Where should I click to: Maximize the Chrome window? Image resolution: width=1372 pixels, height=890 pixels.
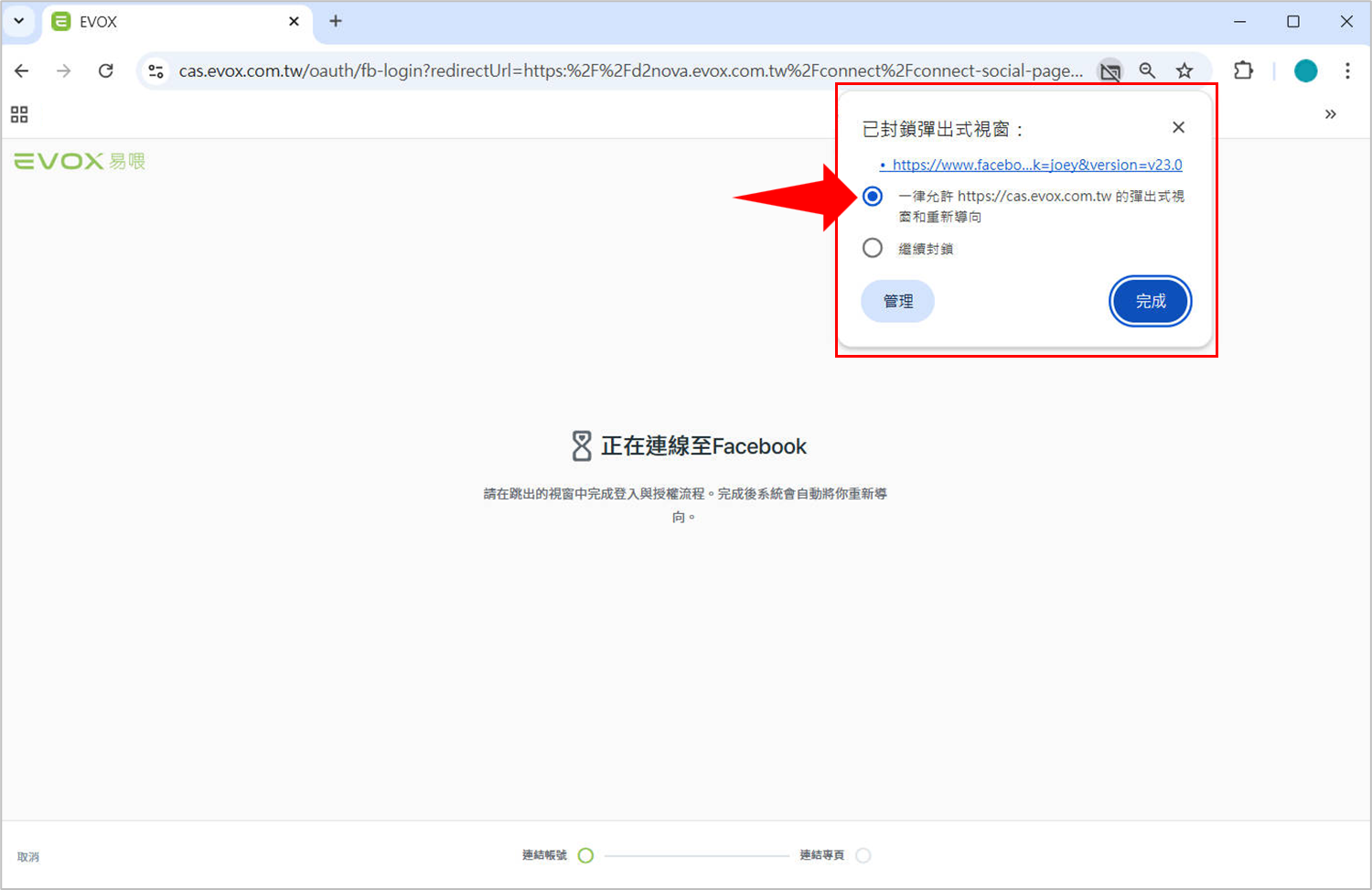pos(1293,21)
